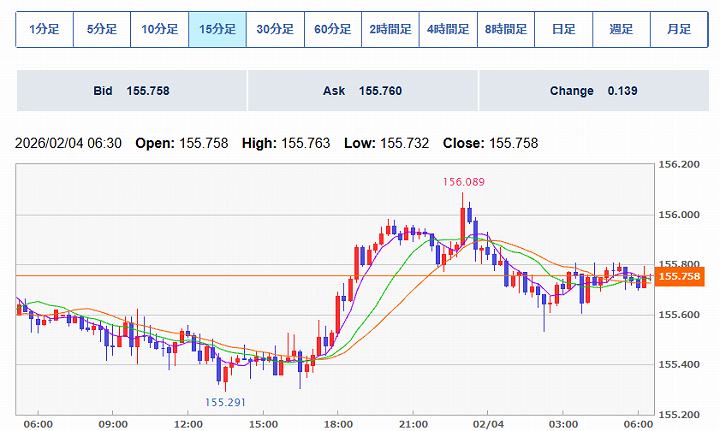
Task: Click the Ask 155.760 price cell
Action: [362, 91]
